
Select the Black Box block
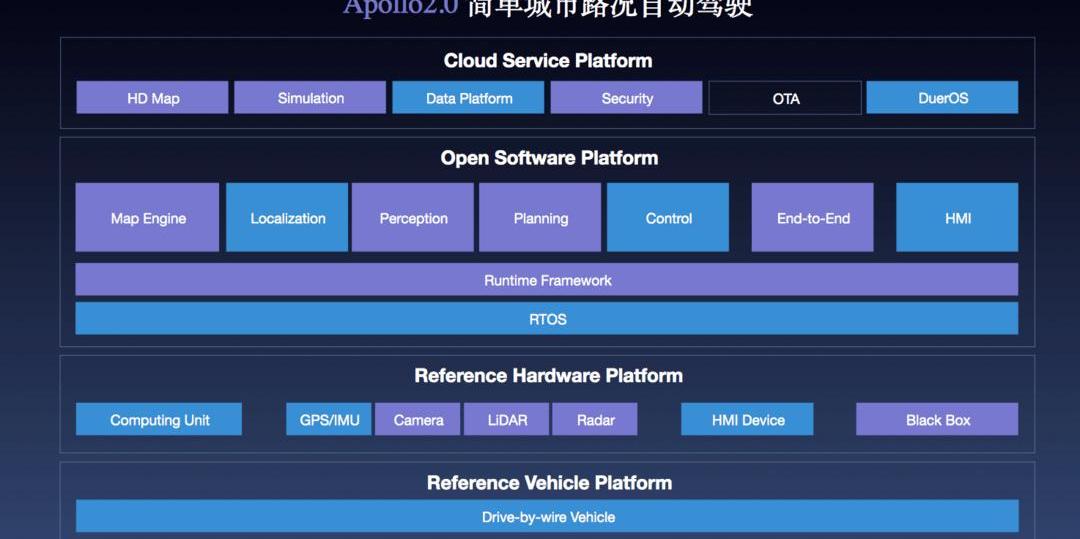[x=937, y=419]
